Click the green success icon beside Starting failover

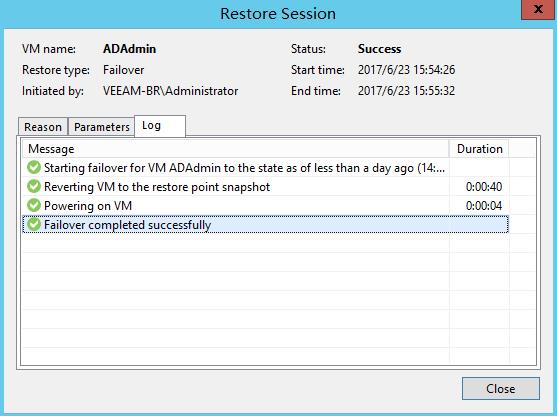[34, 167]
